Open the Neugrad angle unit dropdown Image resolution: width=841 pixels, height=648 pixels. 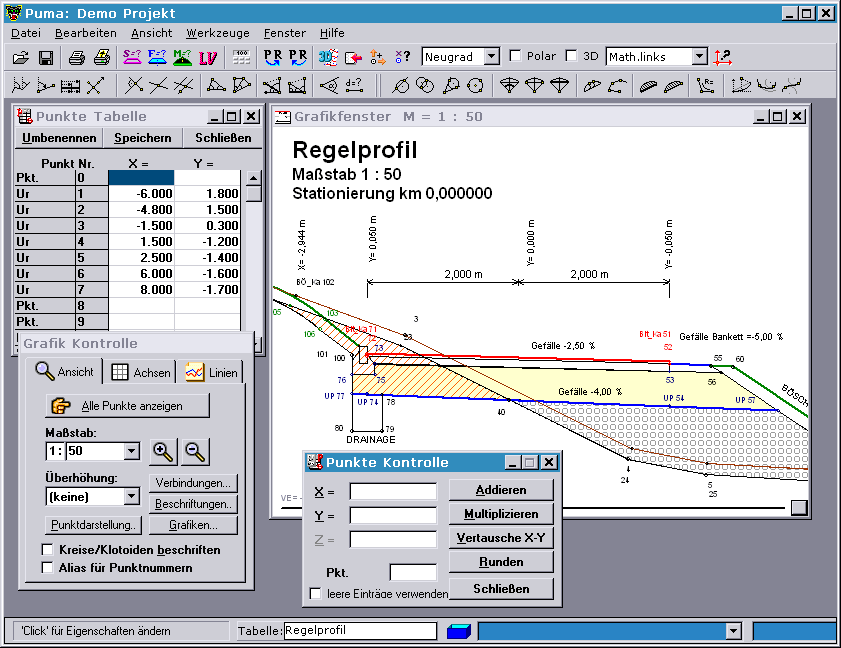pos(491,56)
